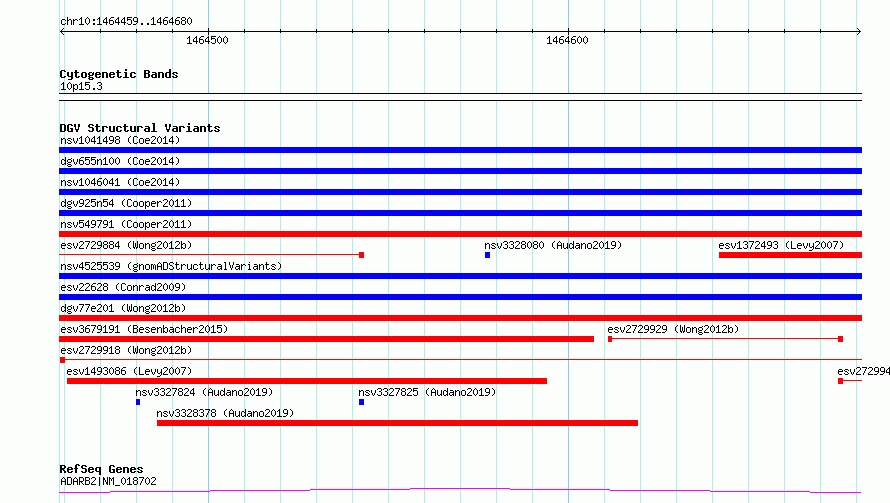Click the DGV Structural Variants track title
The width and height of the screenshot is (890, 503).
(x=140, y=128)
